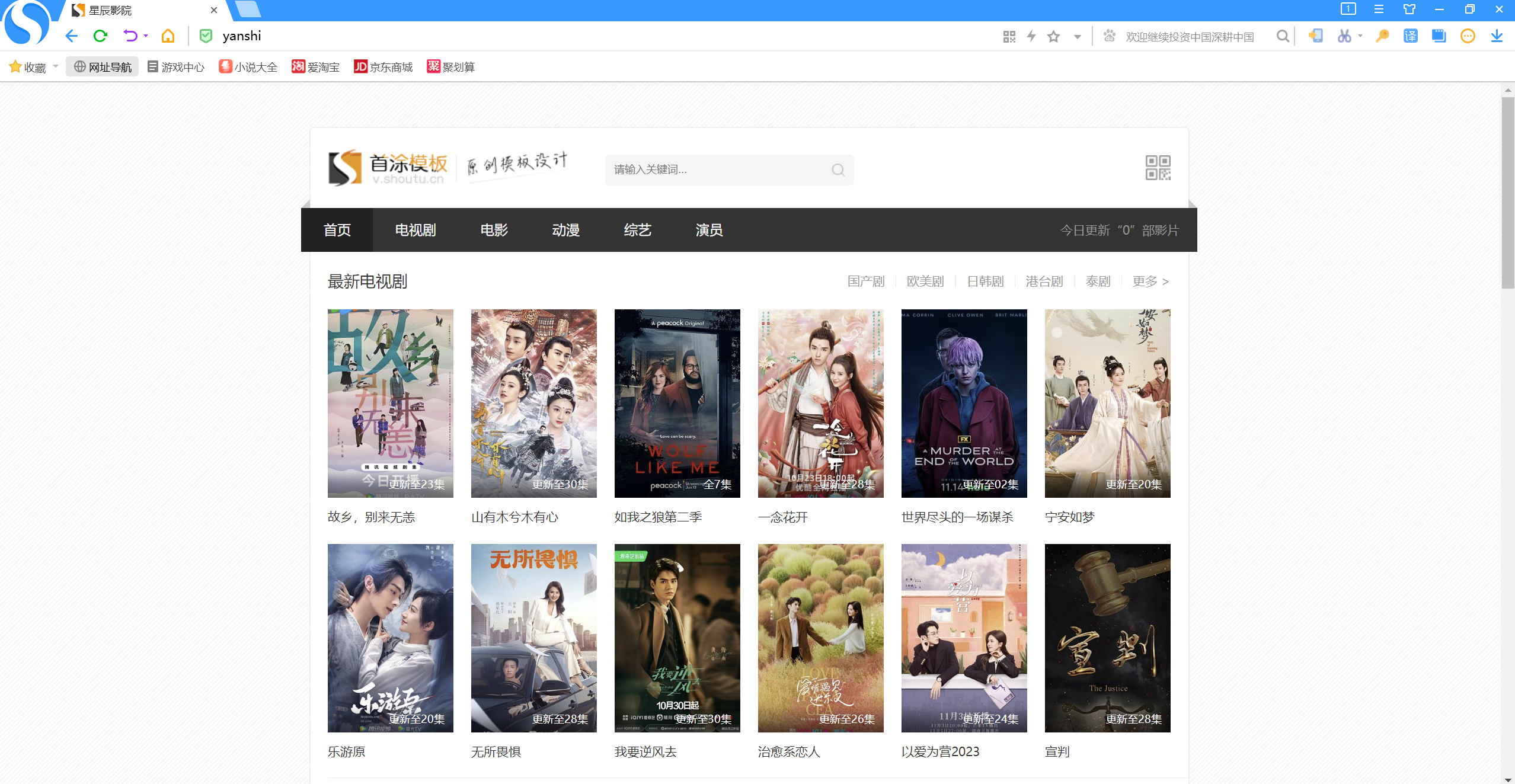Click the 更多 > link
1515x784 pixels.
(1150, 281)
